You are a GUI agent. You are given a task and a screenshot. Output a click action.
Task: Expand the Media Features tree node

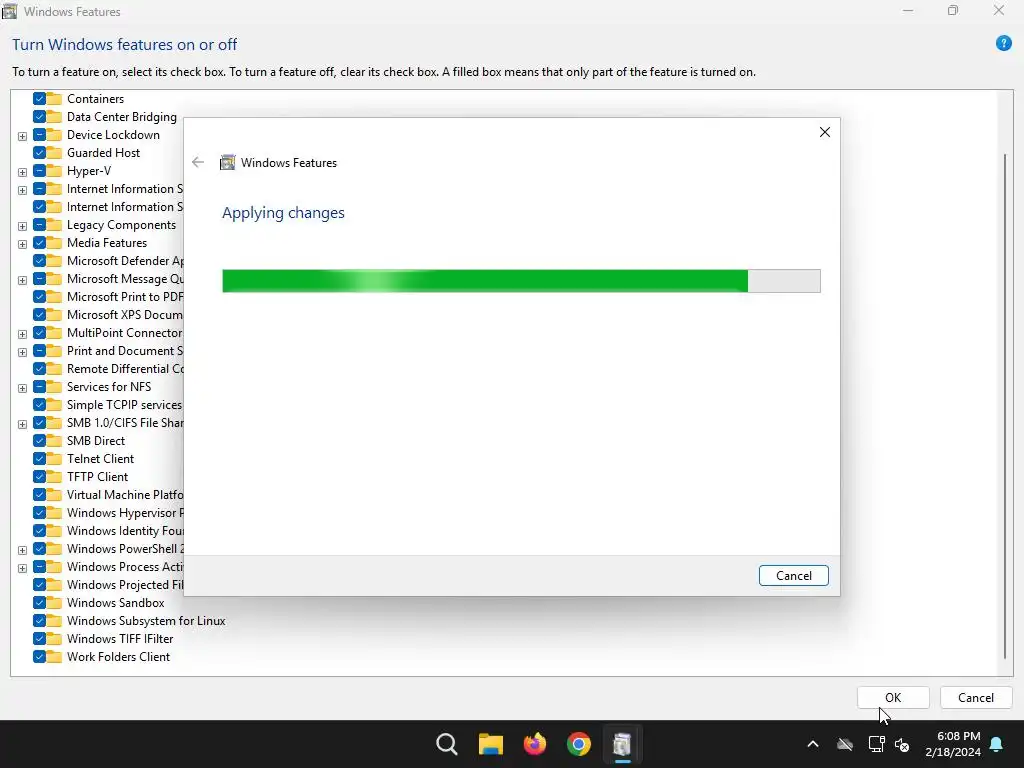[22, 244]
